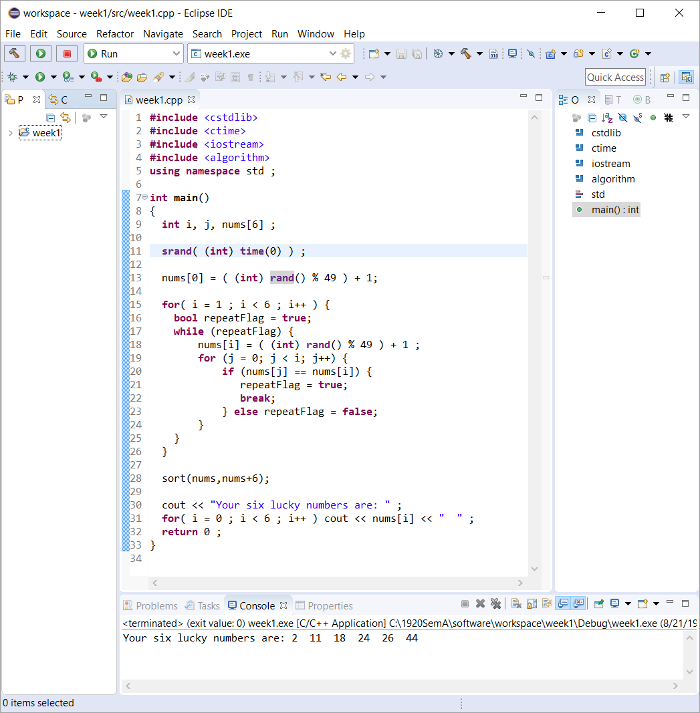The width and height of the screenshot is (700, 713).
Task: Click the editor vertical scrollbar down arrow
Action: [534, 568]
